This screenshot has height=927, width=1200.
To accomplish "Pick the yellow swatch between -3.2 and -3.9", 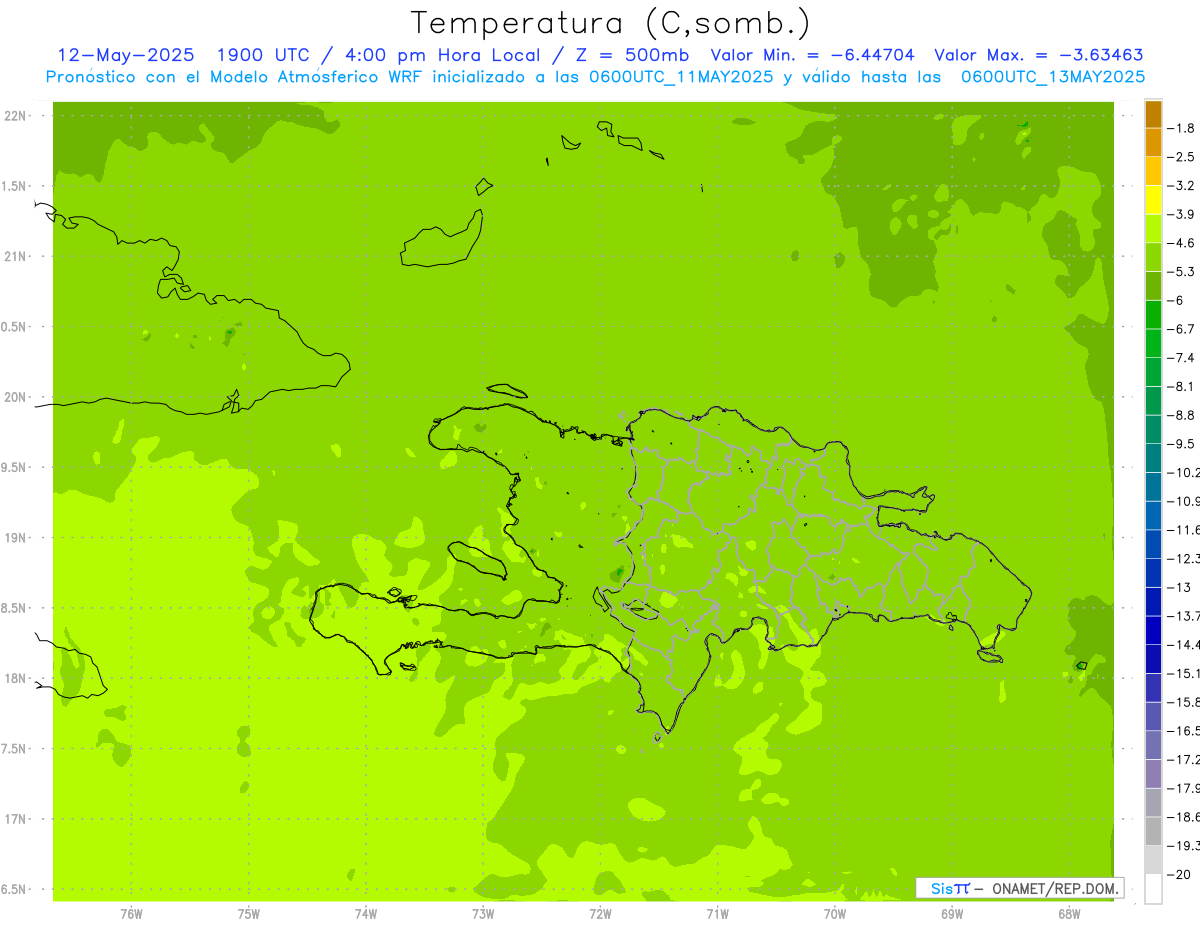I will [1153, 200].
